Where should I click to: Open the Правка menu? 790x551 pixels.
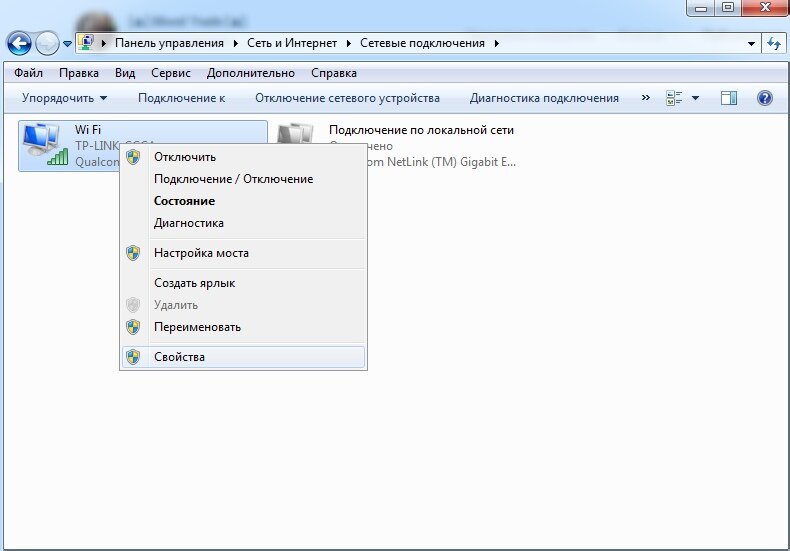(79, 73)
